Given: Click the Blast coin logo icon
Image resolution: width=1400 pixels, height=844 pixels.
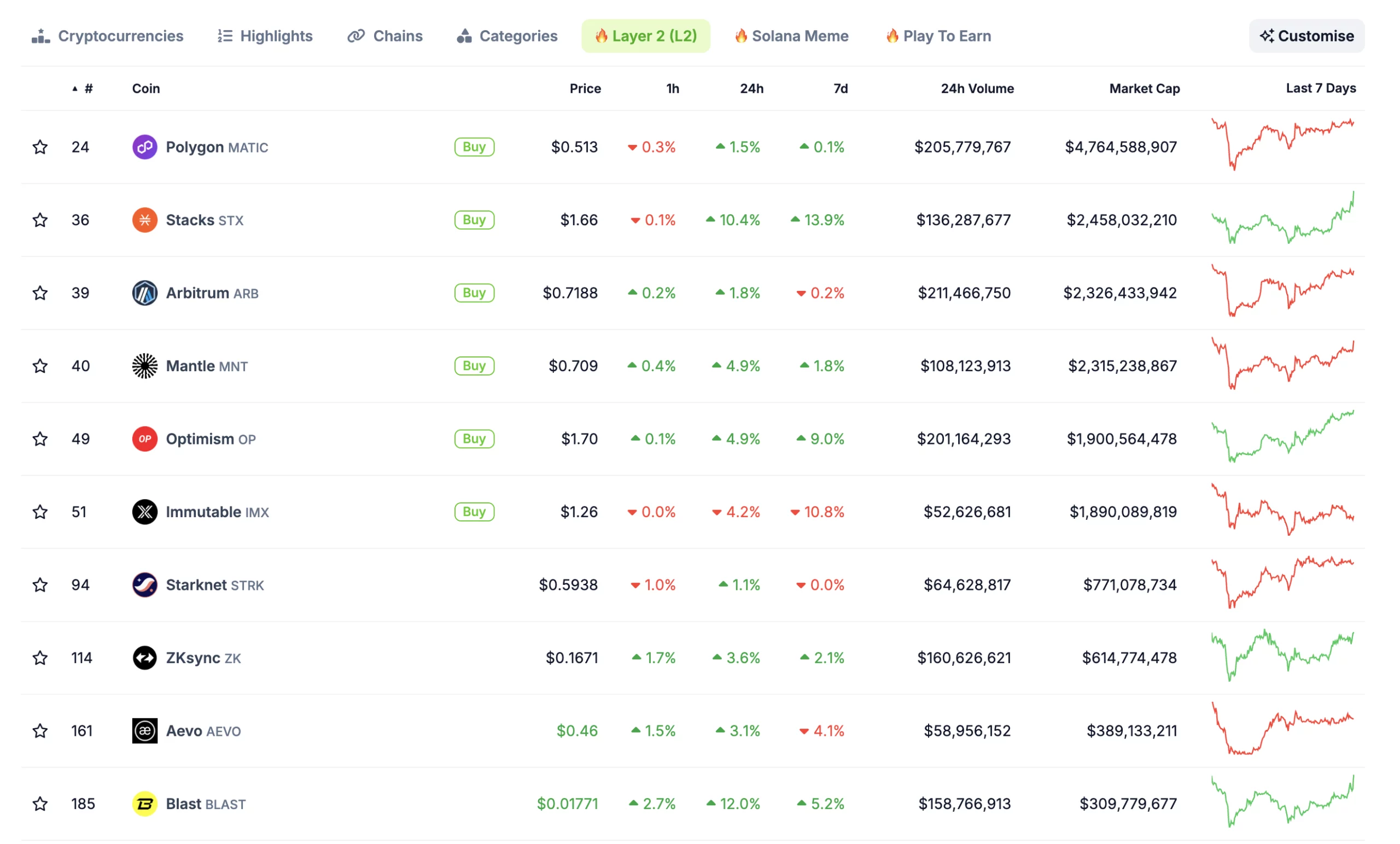Looking at the screenshot, I should (145, 804).
